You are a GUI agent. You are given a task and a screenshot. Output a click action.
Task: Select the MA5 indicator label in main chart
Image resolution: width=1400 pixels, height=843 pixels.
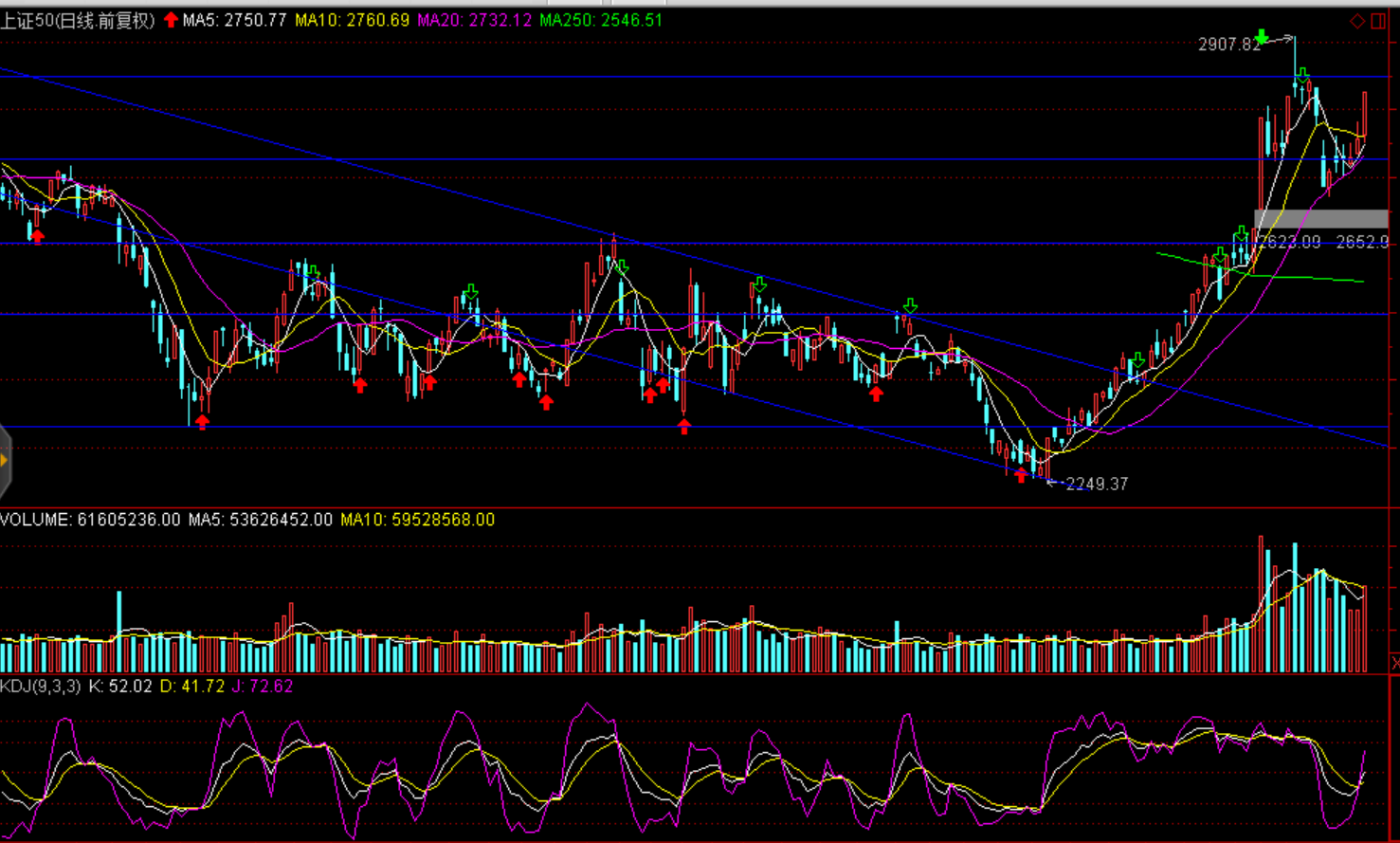click(234, 20)
